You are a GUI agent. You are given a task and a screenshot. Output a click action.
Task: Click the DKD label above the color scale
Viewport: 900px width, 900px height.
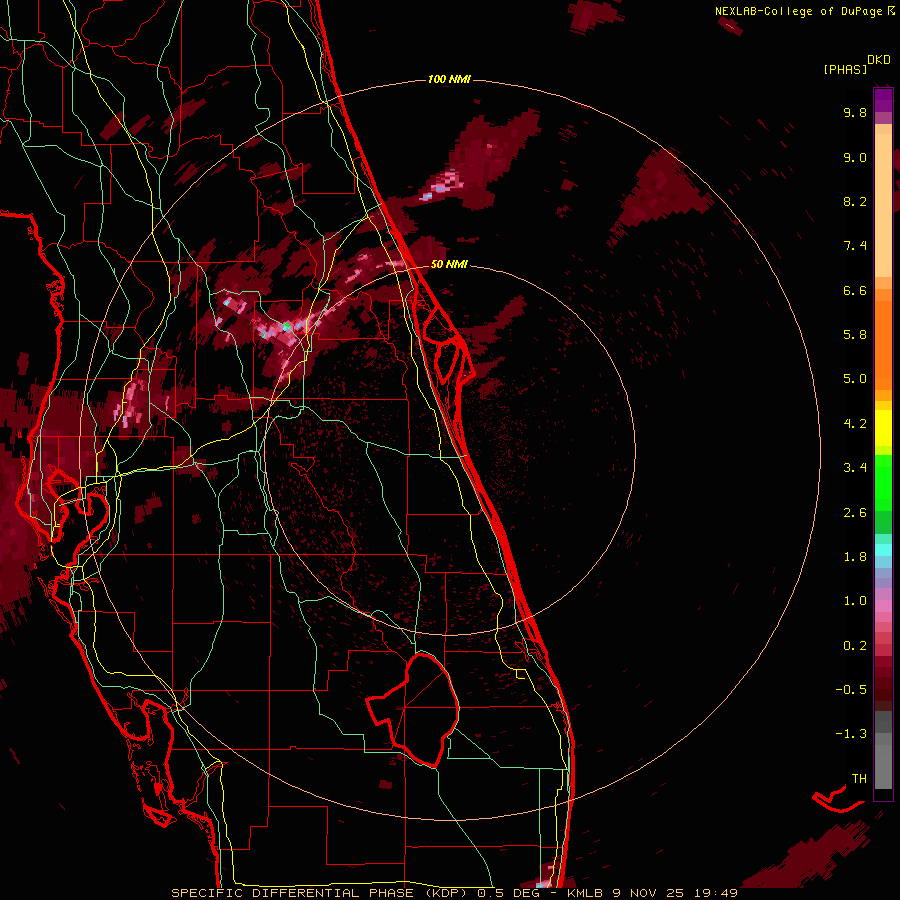pyautogui.click(x=879, y=60)
